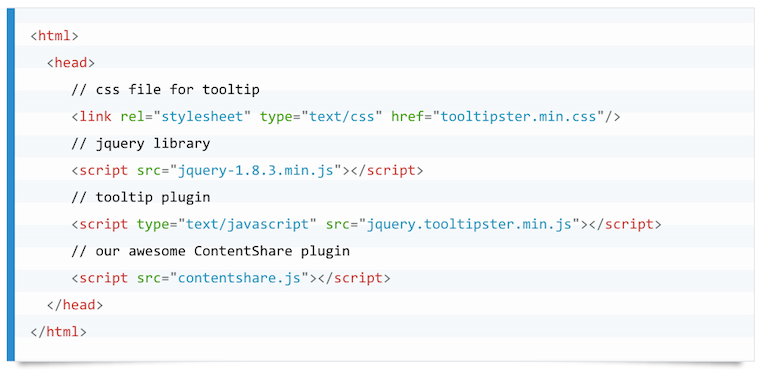Image resolution: width=760 pixels, height=370 pixels.
Task: Click the "jquery.tooltipster.min.js" src value
Action: tap(469, 225)
